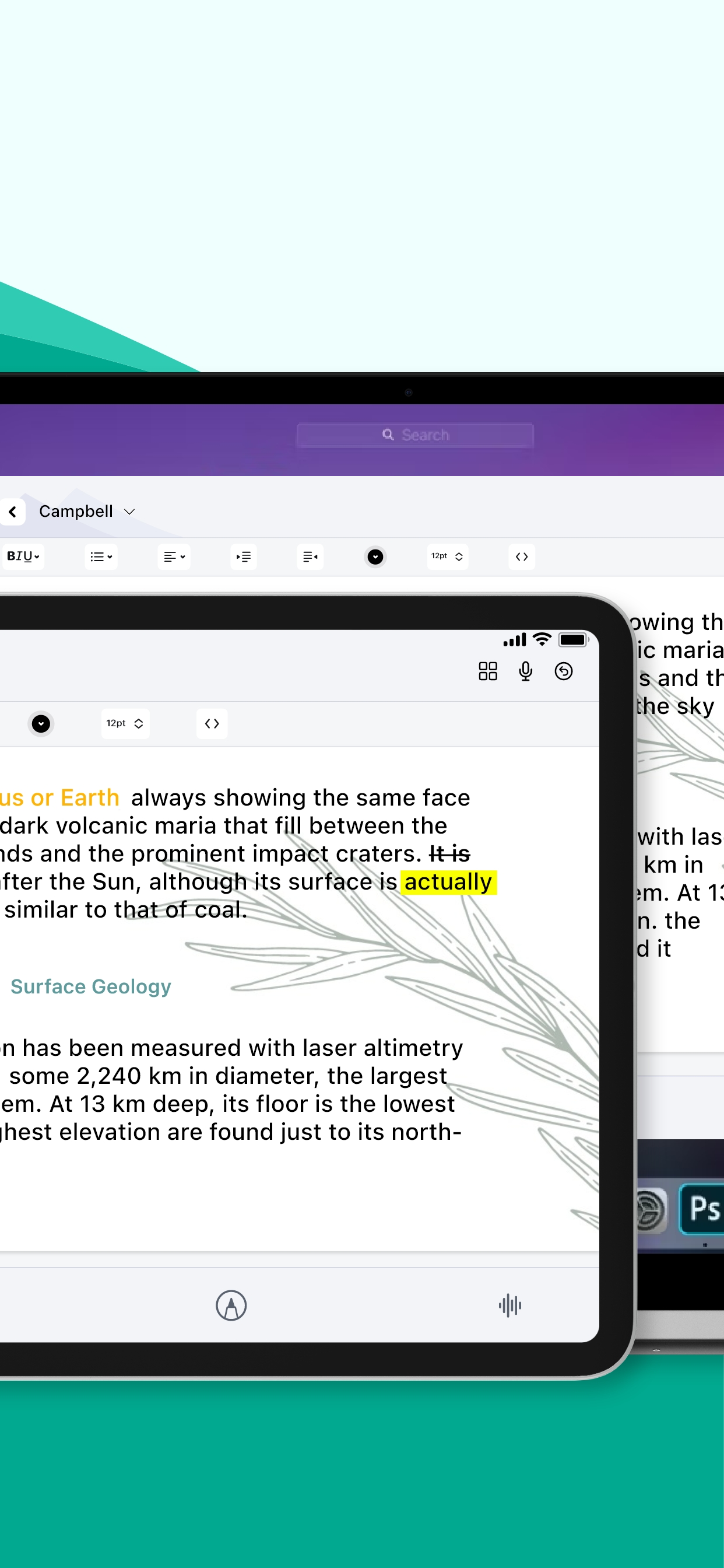Tap the code brackets icon on tablet

pyautogui.click(x=212, y=724)
